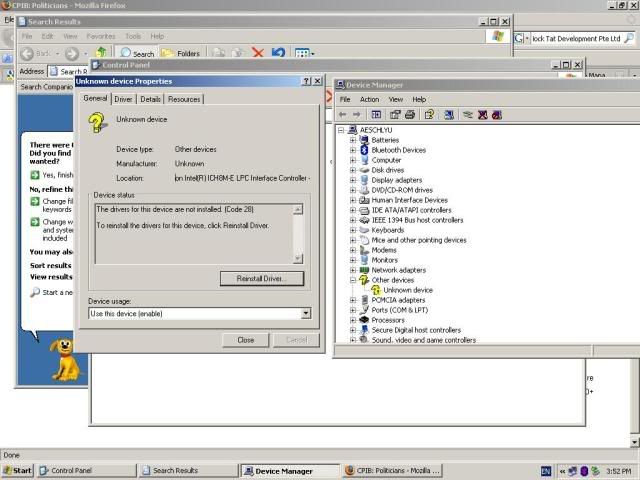Select Mice and other pointing devices
This screenshot has width=640, height=480.
[419, 240]
